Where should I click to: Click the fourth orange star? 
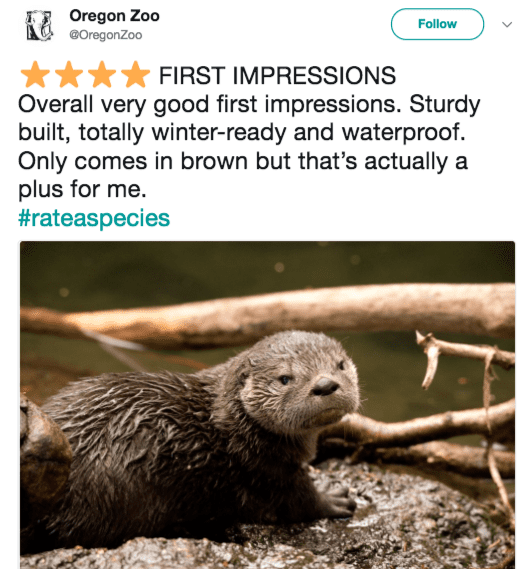click(135, 74)
